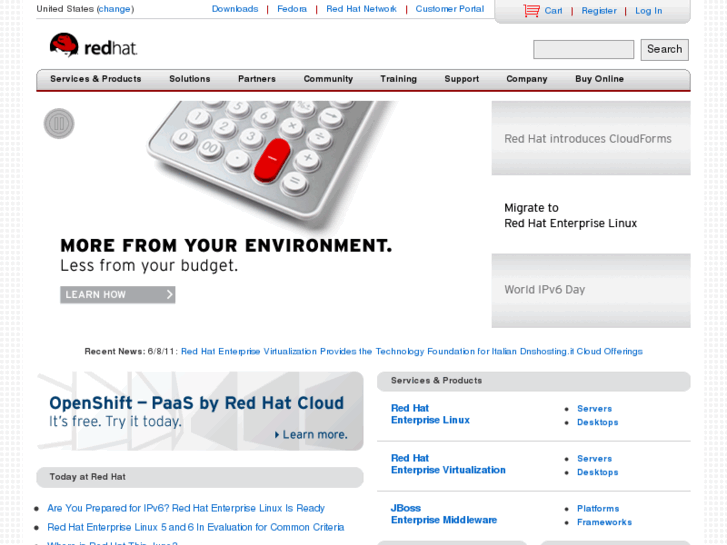Open the Red Hat Network link
Viewport: 727px width, 545px height.
(361, 9)
